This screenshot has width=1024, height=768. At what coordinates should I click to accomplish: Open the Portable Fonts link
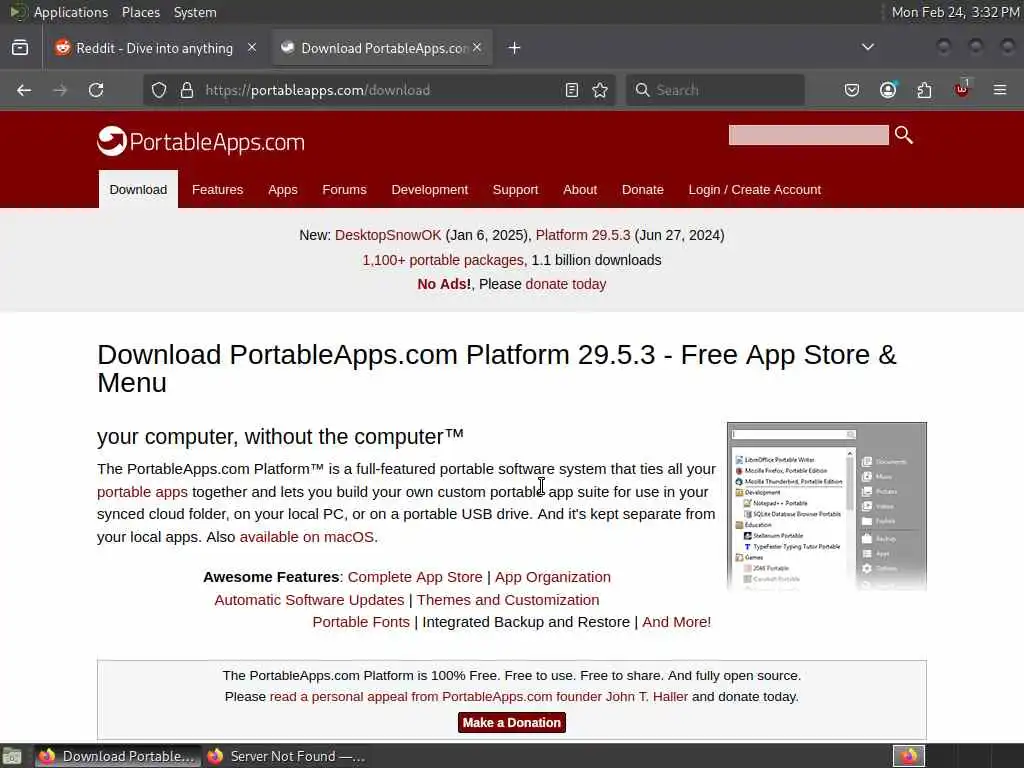click(x=361, y=622)
